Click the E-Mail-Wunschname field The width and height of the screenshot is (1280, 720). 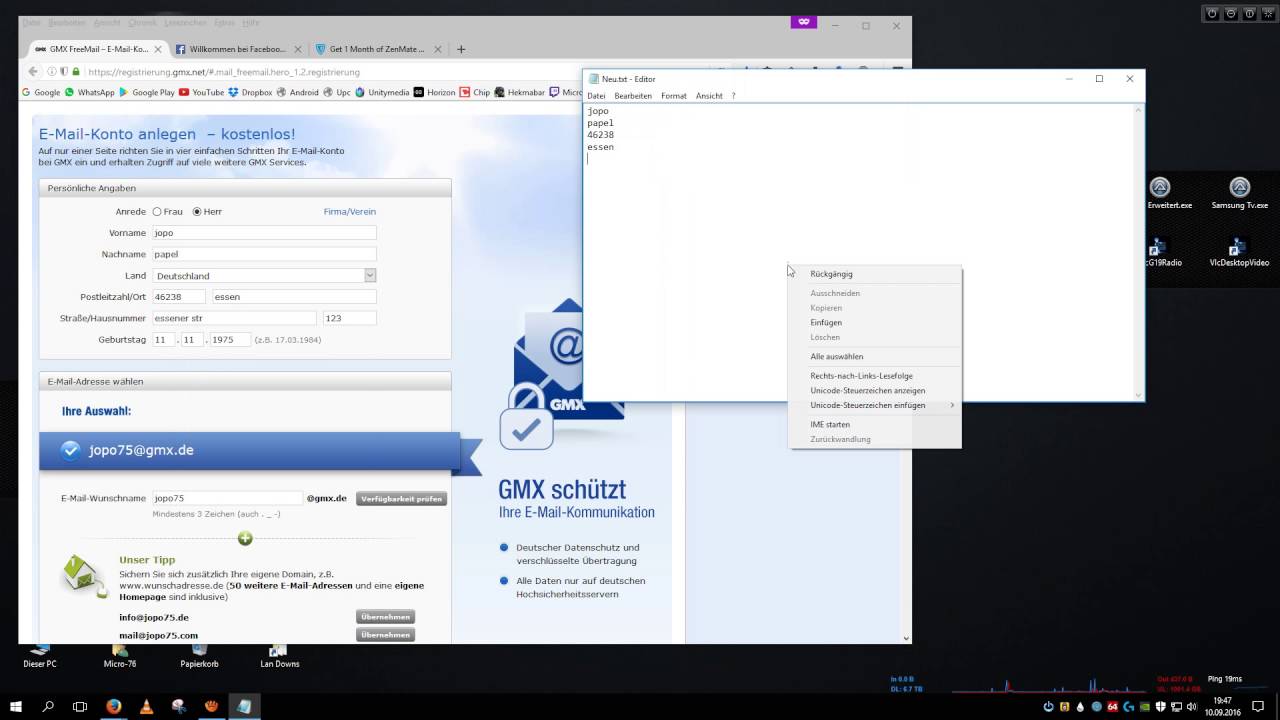[226, 498]
